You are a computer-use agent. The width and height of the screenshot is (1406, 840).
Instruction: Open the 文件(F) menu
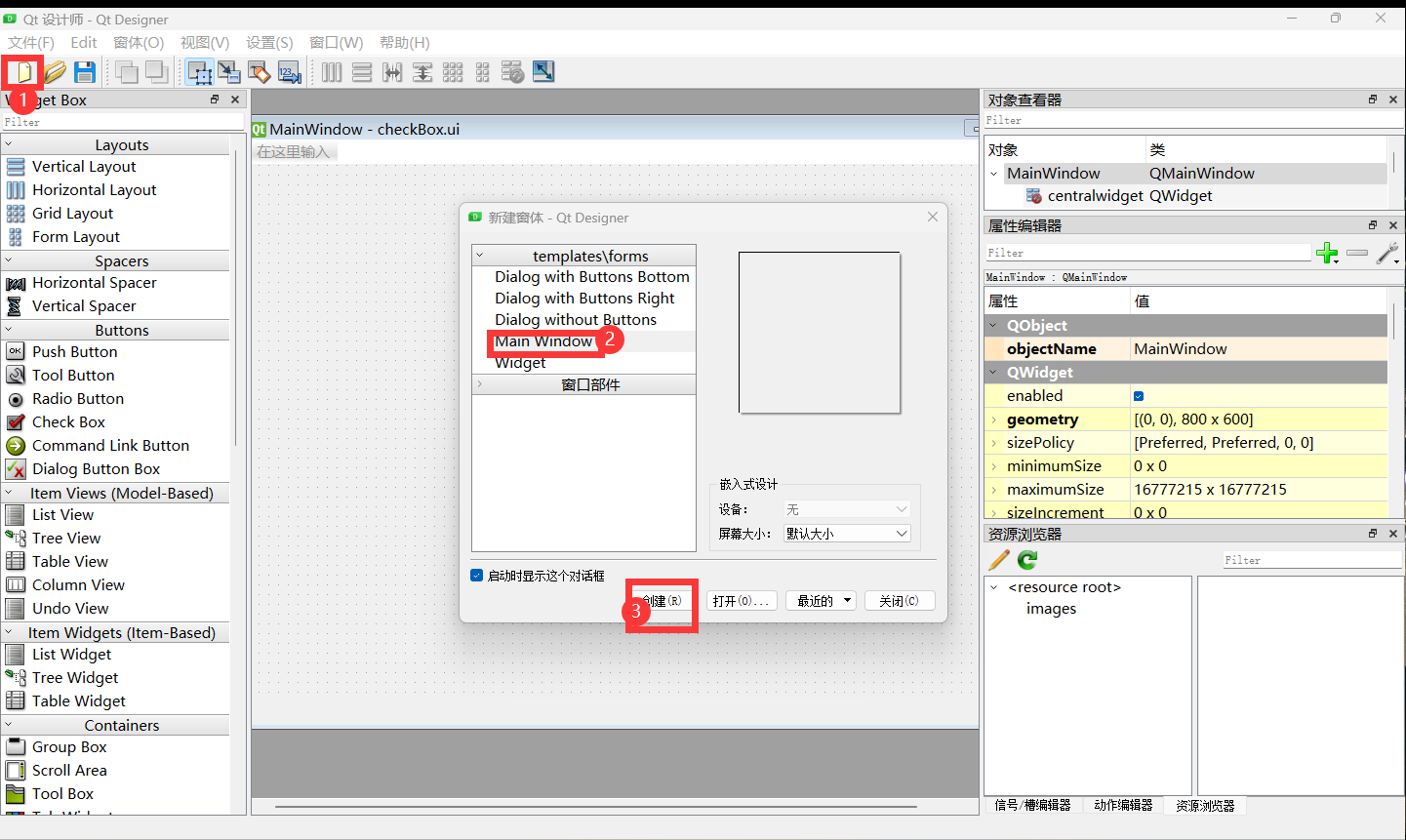click(x=31, y=43)
